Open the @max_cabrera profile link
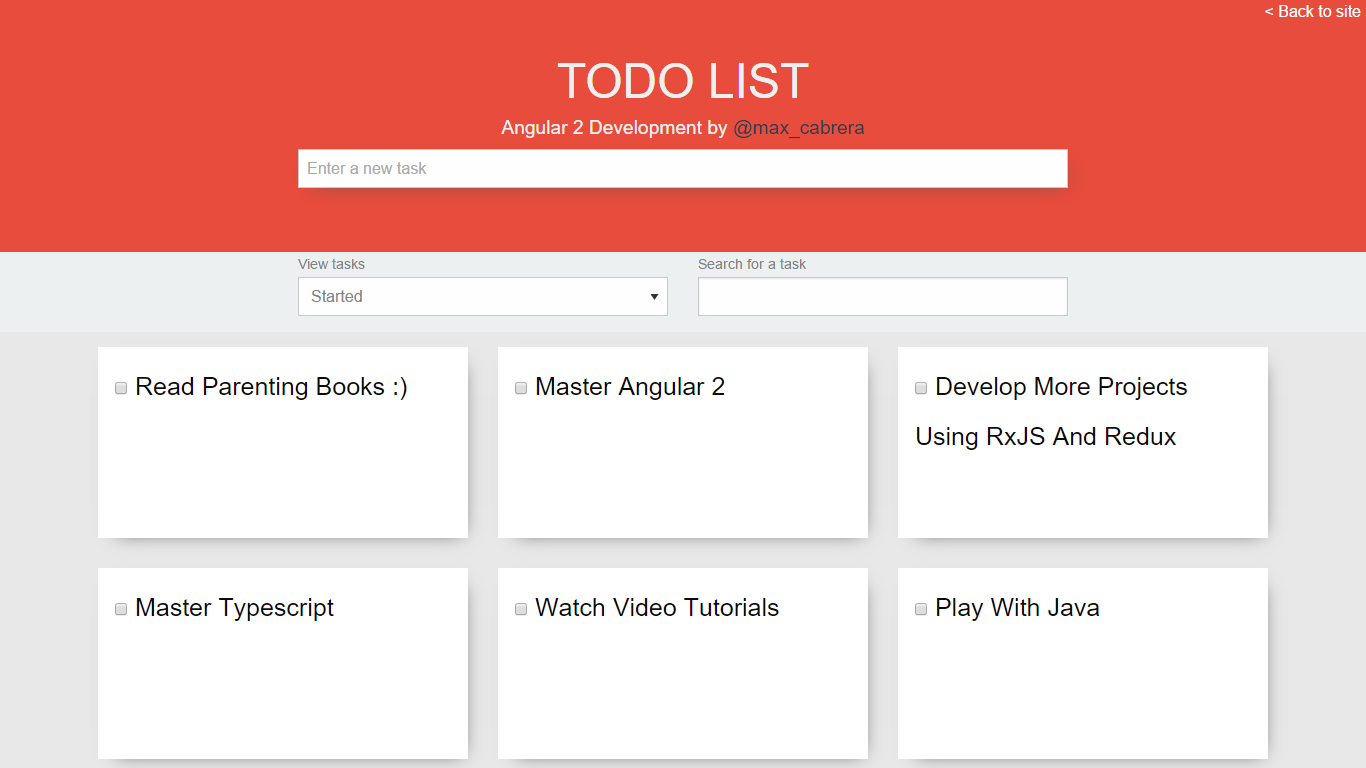1366x768 pixels. [x=800, y=127]
